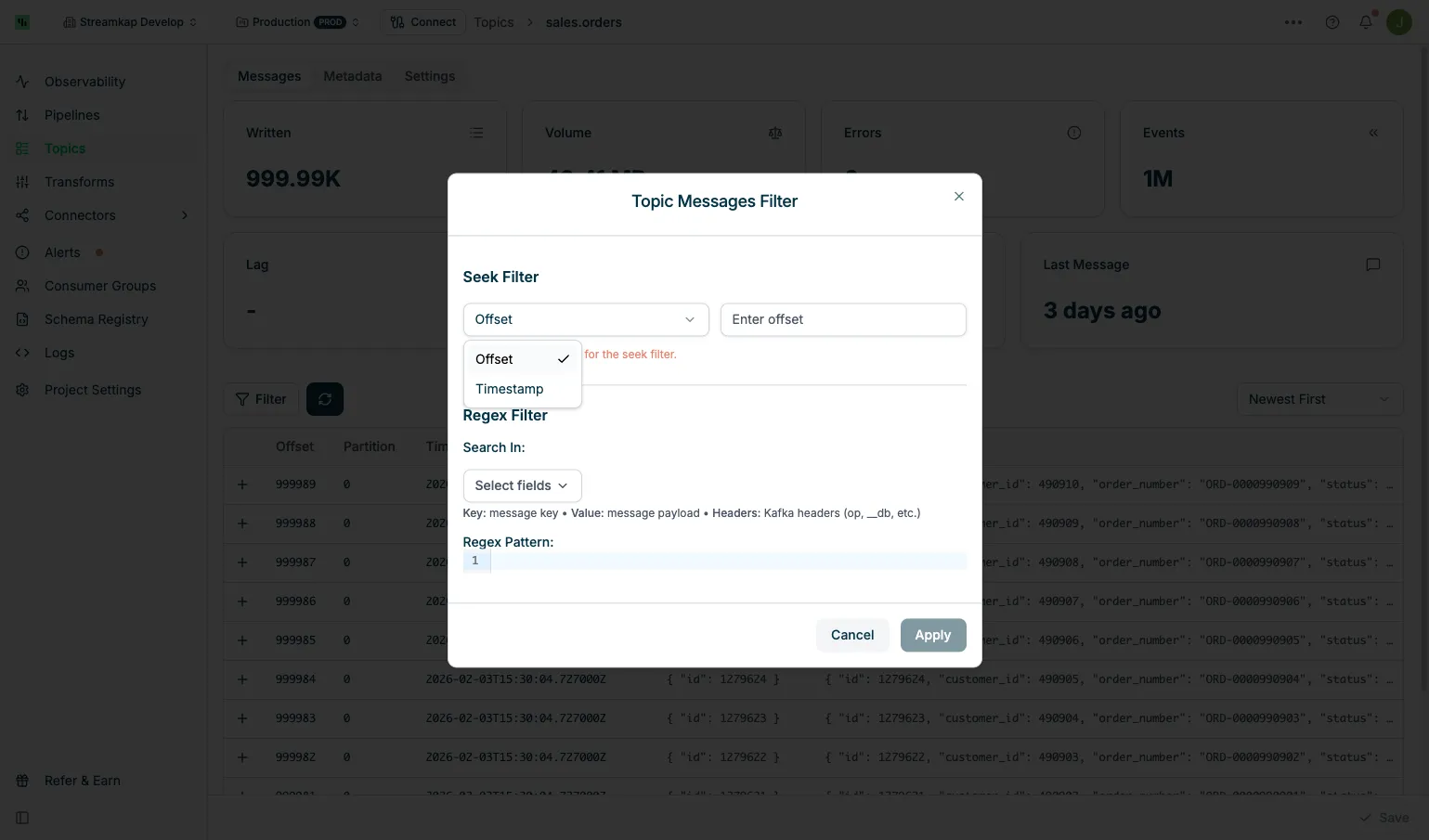Select Offset option in dropdown list

click(523, 359)
